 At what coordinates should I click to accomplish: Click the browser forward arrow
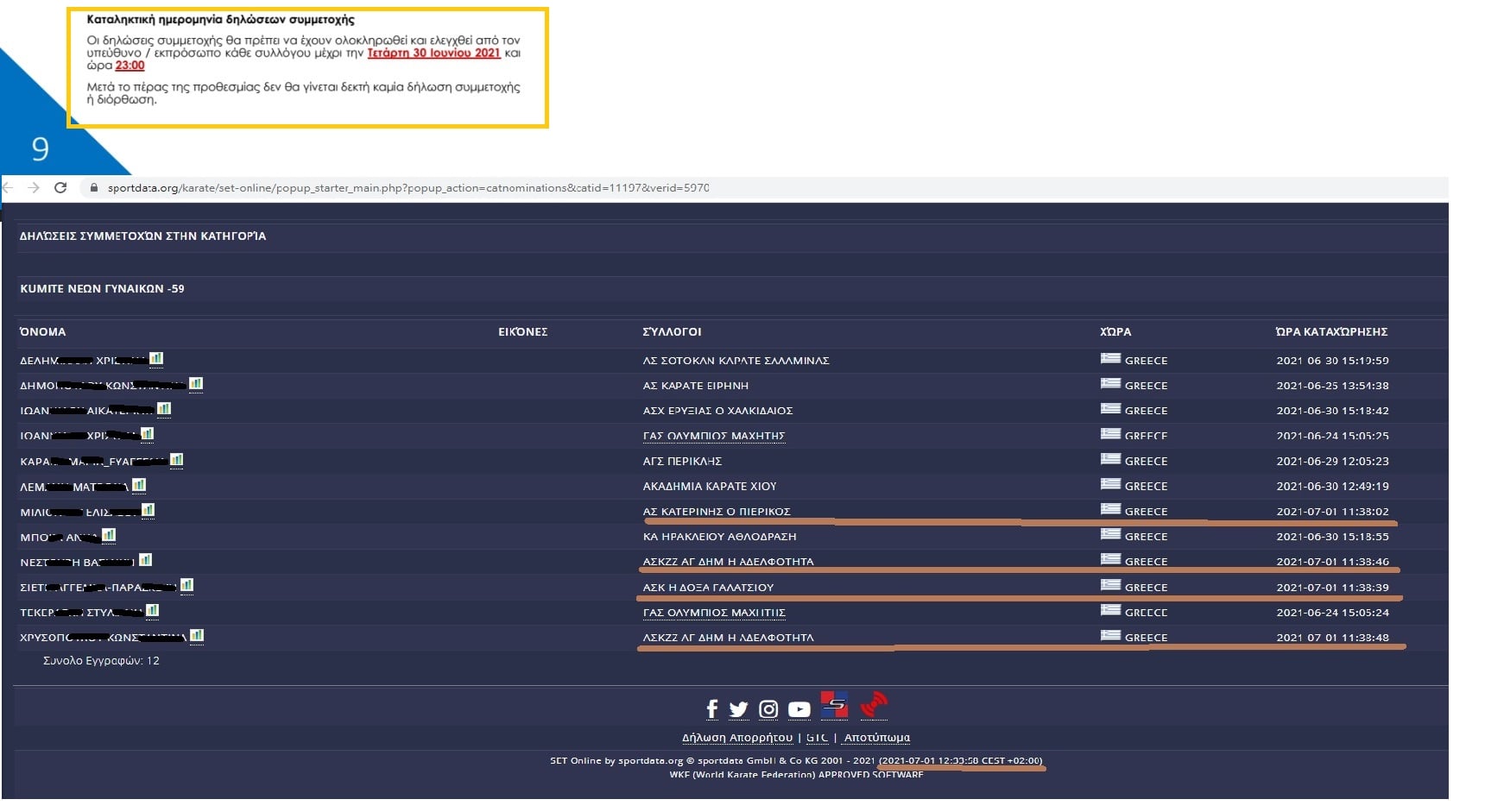[34, 187]
